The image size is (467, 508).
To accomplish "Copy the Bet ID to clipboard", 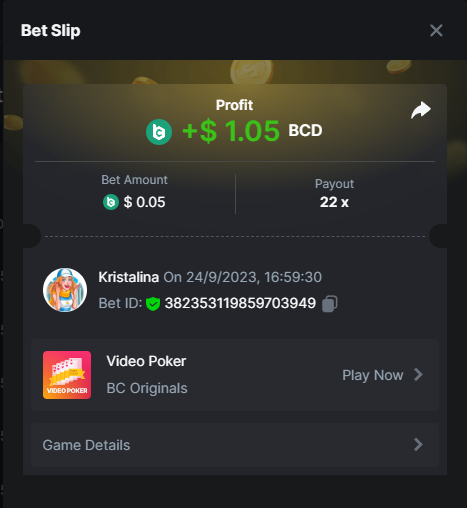I will (x=330, y=304).
